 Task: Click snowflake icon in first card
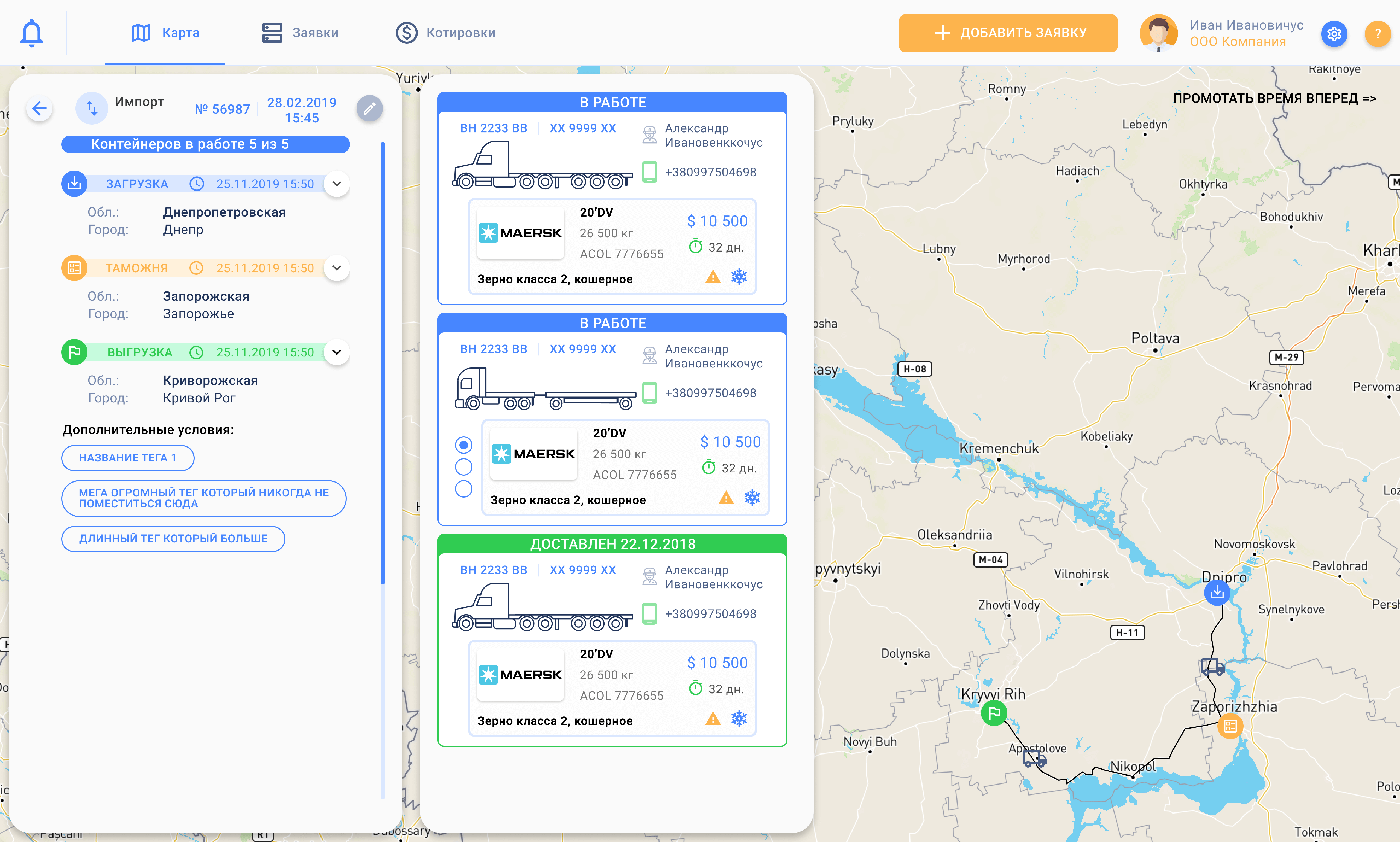tap(739, 277)
